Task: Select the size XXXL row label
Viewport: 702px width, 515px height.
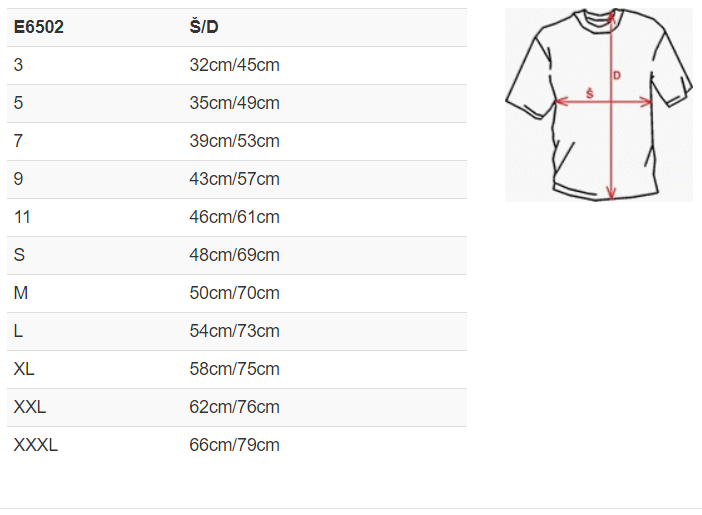Action: tap(36, 445)
